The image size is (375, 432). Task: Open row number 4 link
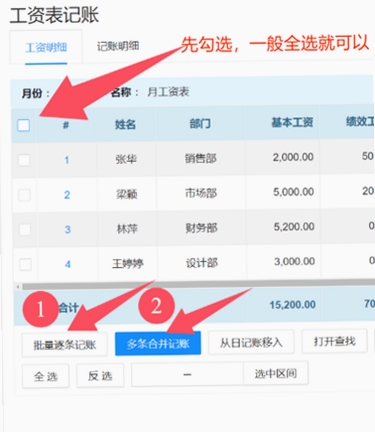tap(68, 264)
